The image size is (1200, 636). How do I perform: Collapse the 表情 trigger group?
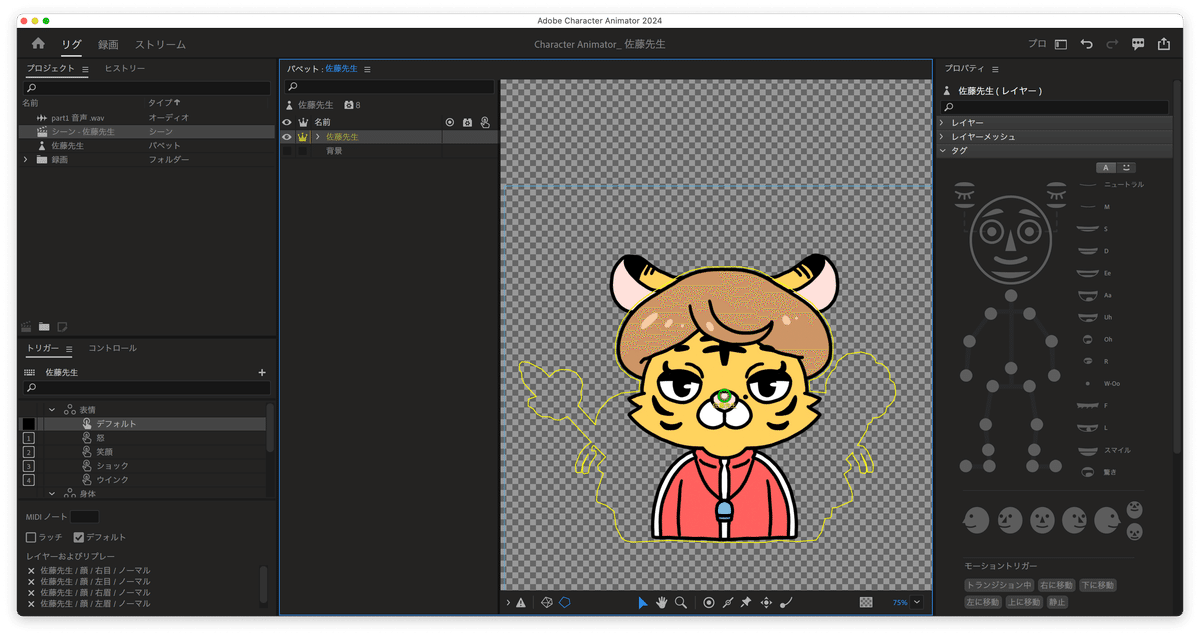coord(52,410)
